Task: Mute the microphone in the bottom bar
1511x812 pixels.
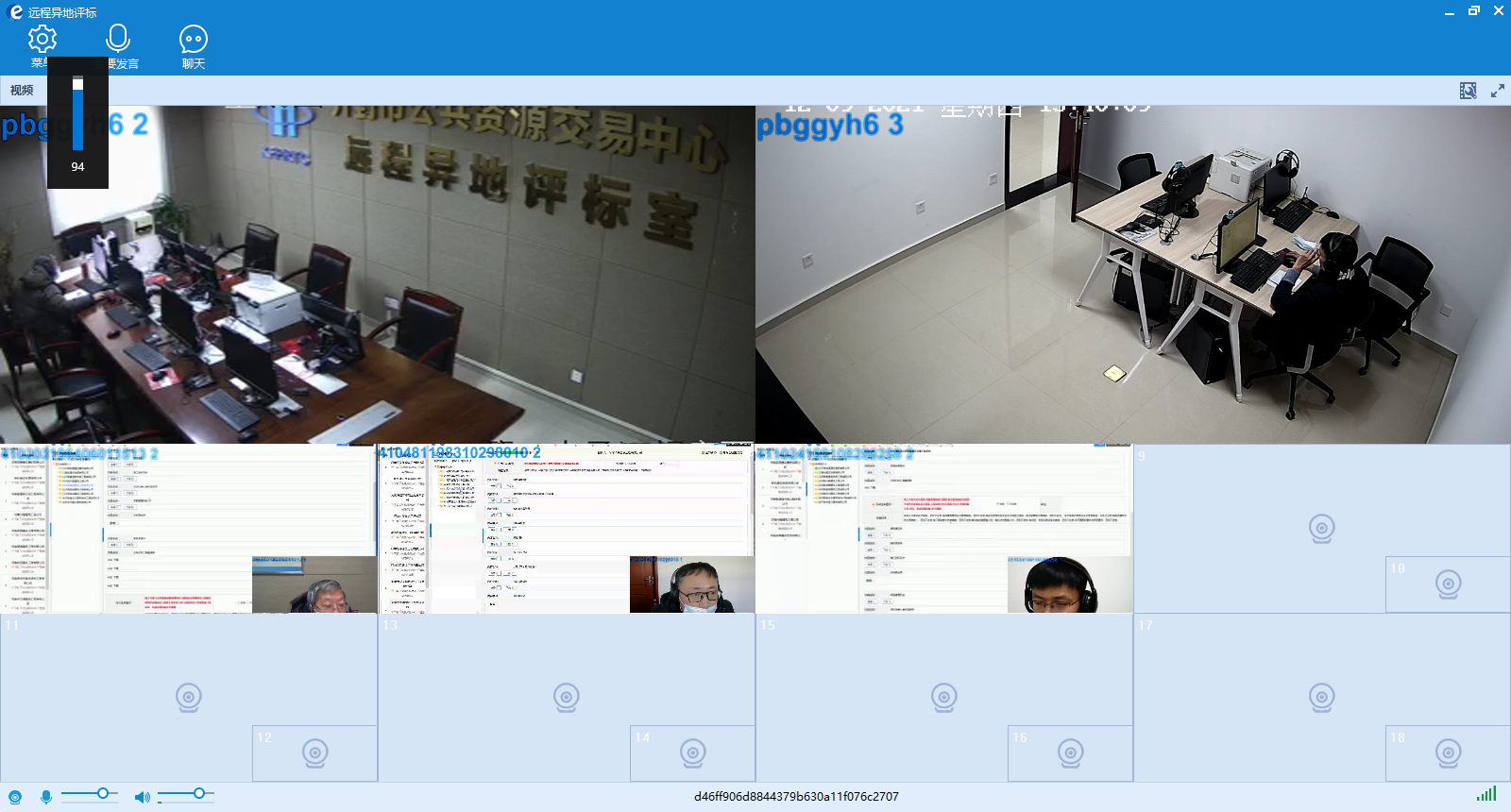Action: 45,797
